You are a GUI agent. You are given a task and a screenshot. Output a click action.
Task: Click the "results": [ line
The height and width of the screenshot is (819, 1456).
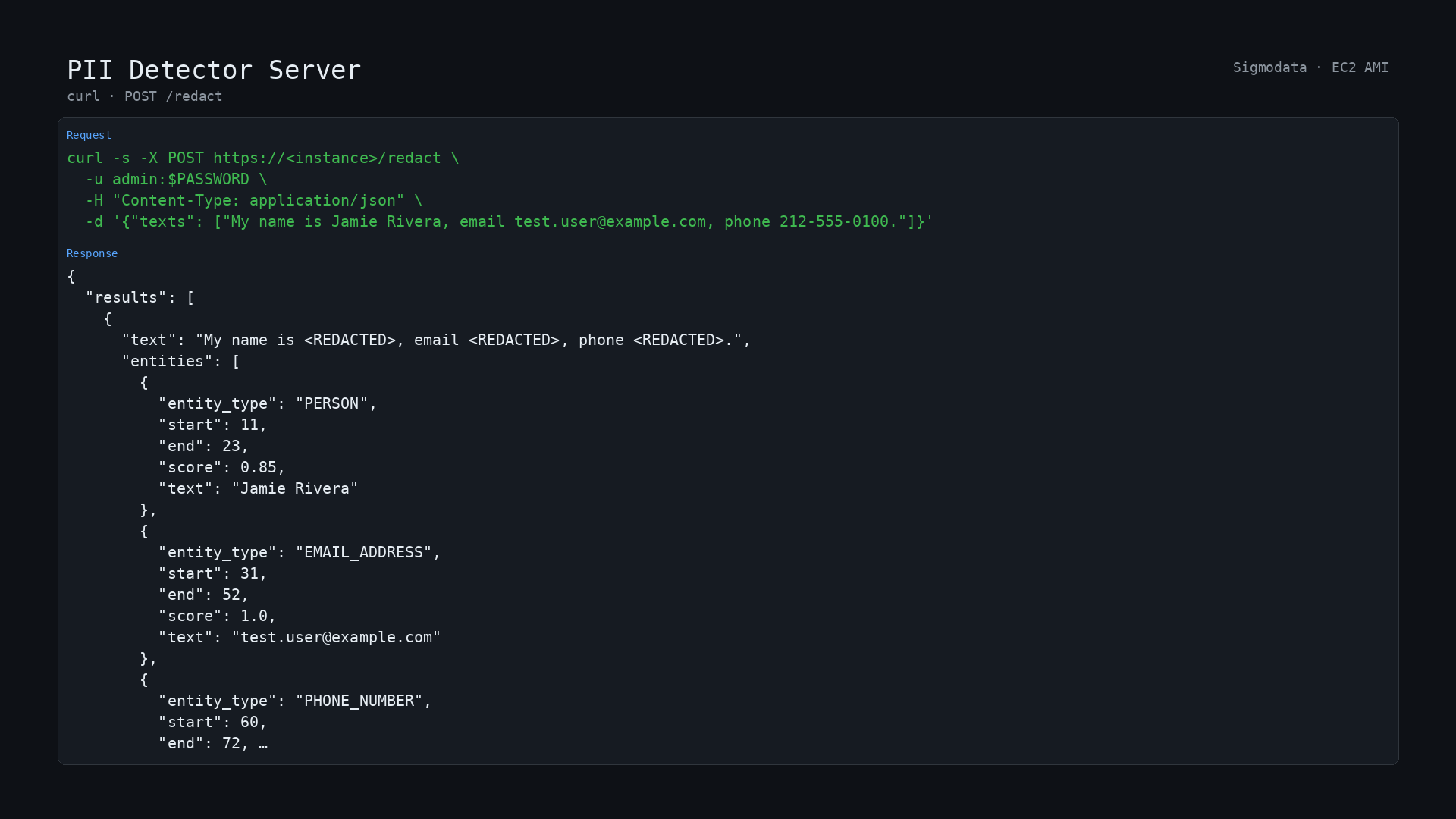[x=140, y=297]
